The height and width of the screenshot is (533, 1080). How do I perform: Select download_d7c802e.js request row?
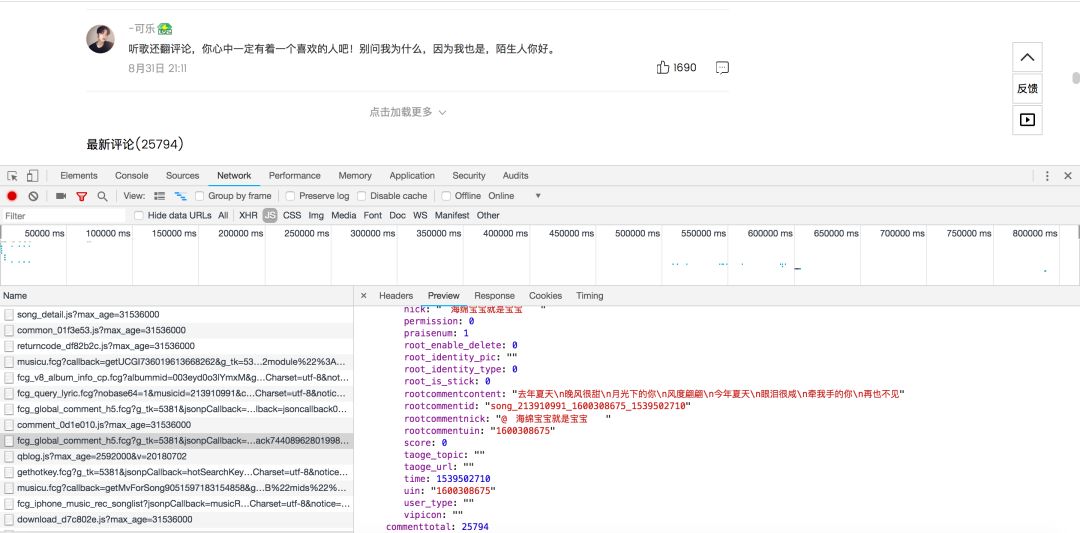click(x=176, y=520)
